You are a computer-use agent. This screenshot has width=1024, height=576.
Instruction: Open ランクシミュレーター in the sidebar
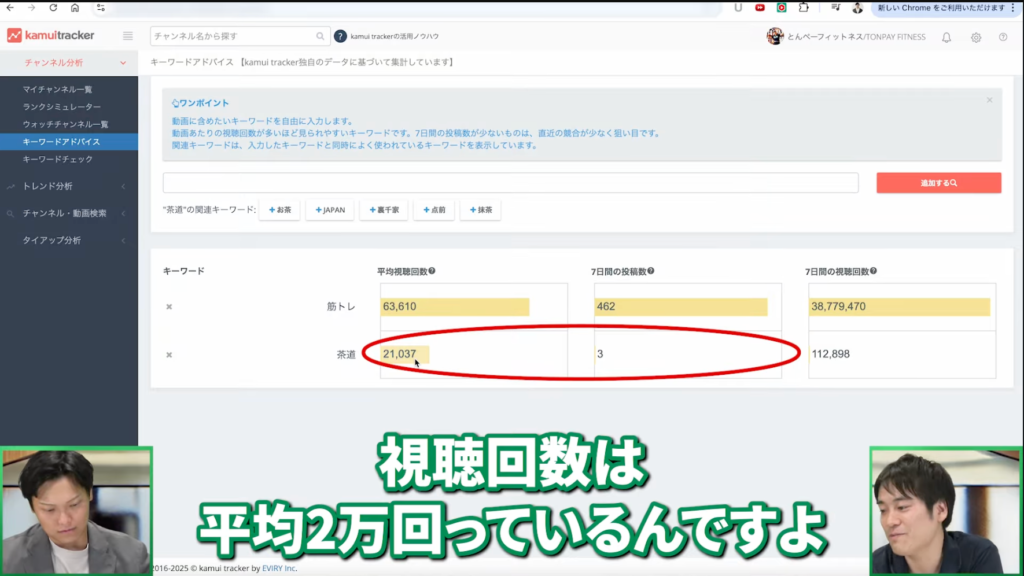tap(61, 107)
